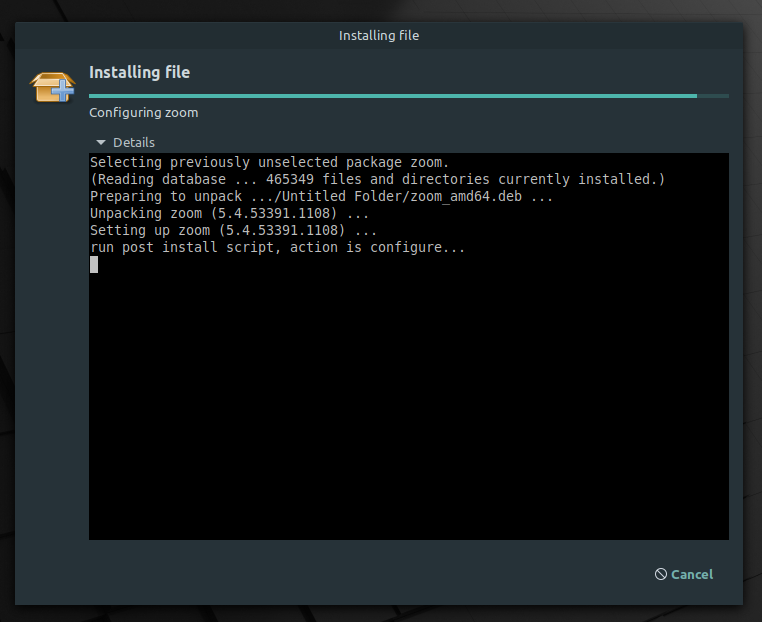The height and width of the screenshot is (622, 762).
Task: Click the 'Configuring zoom' status text
Action: tap(144, 113)
